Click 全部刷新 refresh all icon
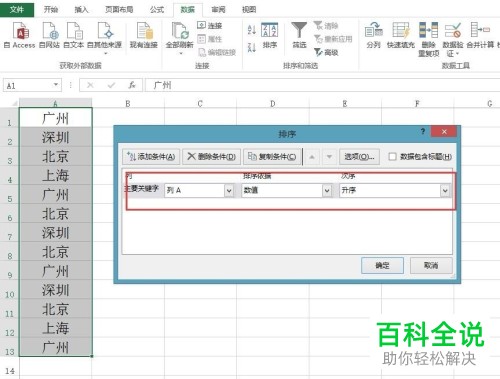Viewport: 500px width, 379px height. pos(180,37)
